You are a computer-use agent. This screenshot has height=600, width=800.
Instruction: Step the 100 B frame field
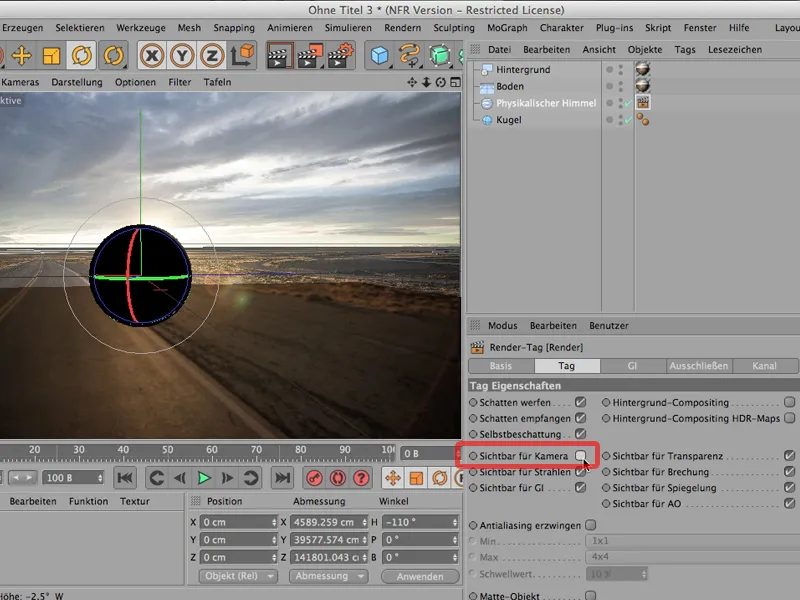[x=100, y=478]
